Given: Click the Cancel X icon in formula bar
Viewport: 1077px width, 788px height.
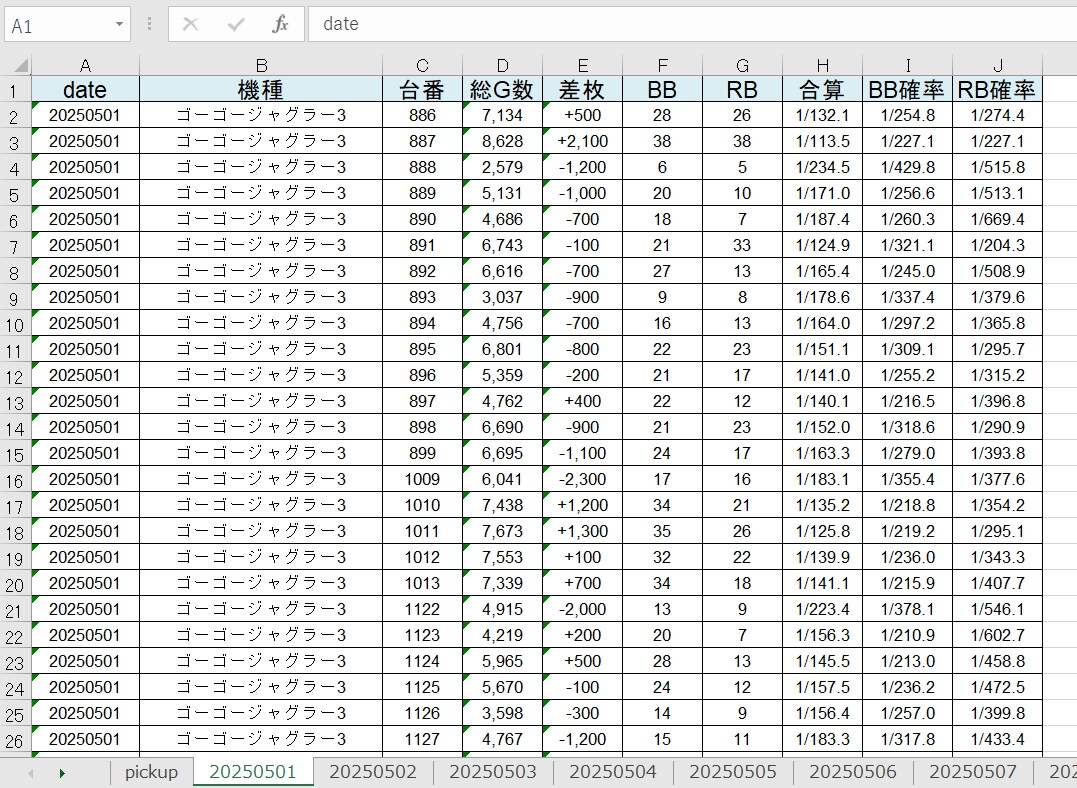Looking at the screenshot, I should (190, 25).
